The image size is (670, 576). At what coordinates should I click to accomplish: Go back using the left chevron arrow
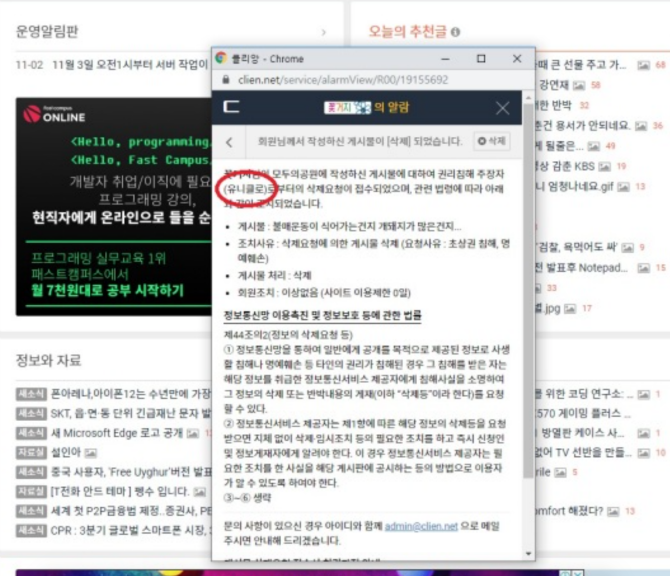coord(229,142)
